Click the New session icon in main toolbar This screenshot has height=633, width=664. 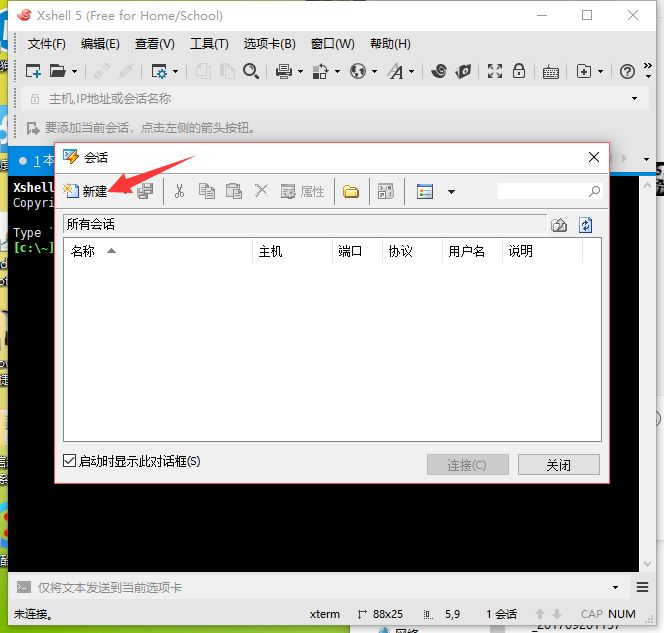[x=33, y=71]
